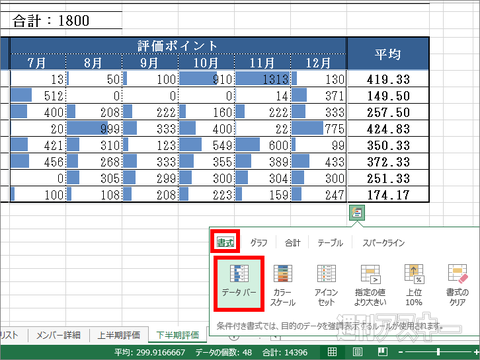480x360 pixels.
Task: Select the cell containing 999
Action: coord(94,128)
